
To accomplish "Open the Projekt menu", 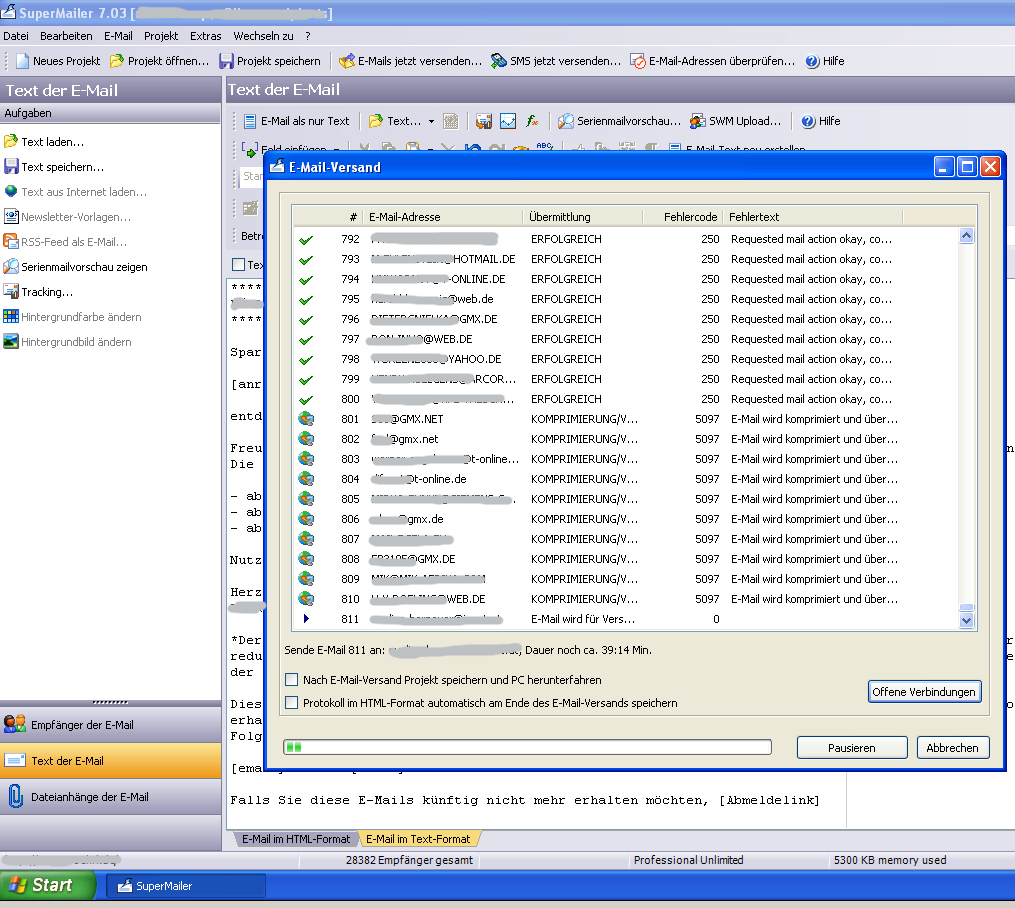I will (161, 36).
